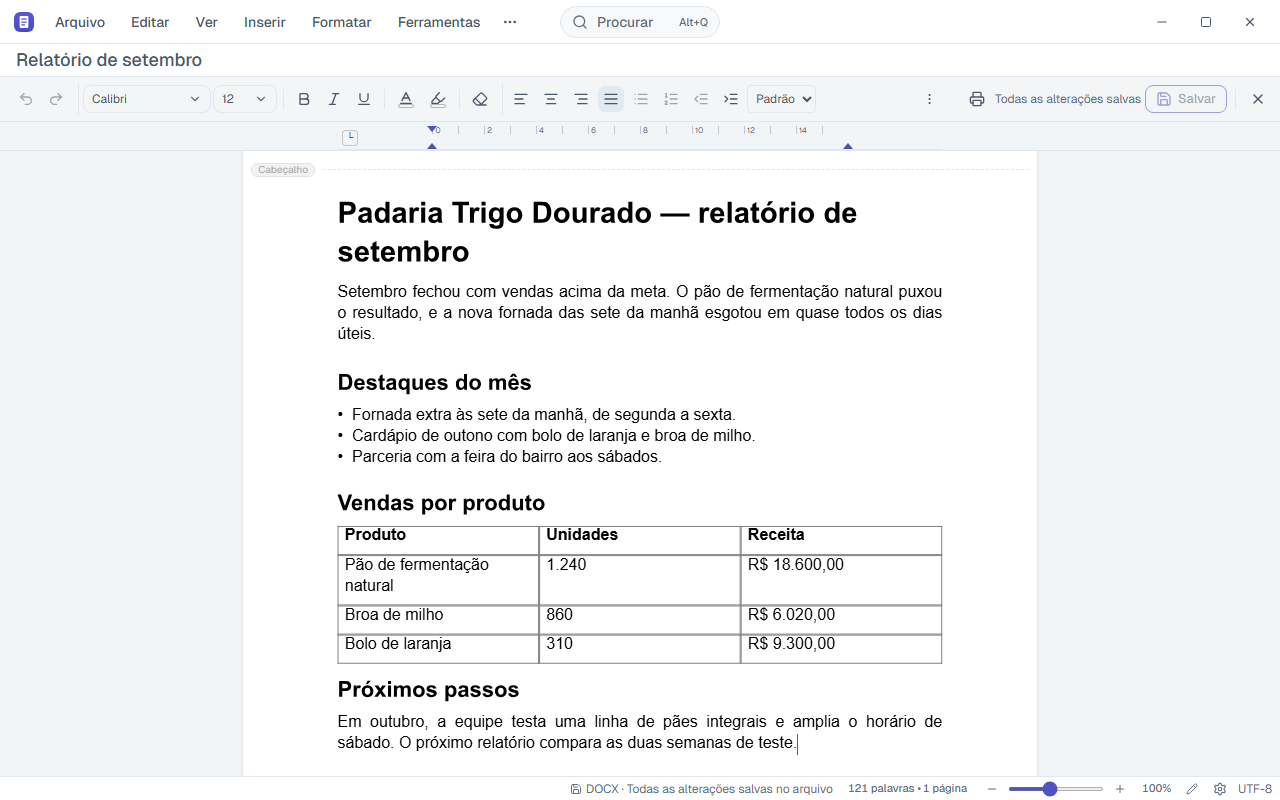The width and height of the screenshot is (1280, 800).
Task: Click the cell with 1.240 units
Action: click(640, 580)
